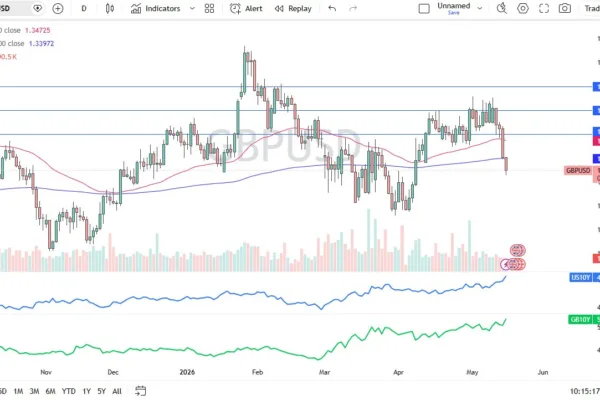Image resolution: width=600 pixels, height=400 pixels.
Task: Expand the chevron beside Unnamed layout
Action: click(x=479, y=8)
